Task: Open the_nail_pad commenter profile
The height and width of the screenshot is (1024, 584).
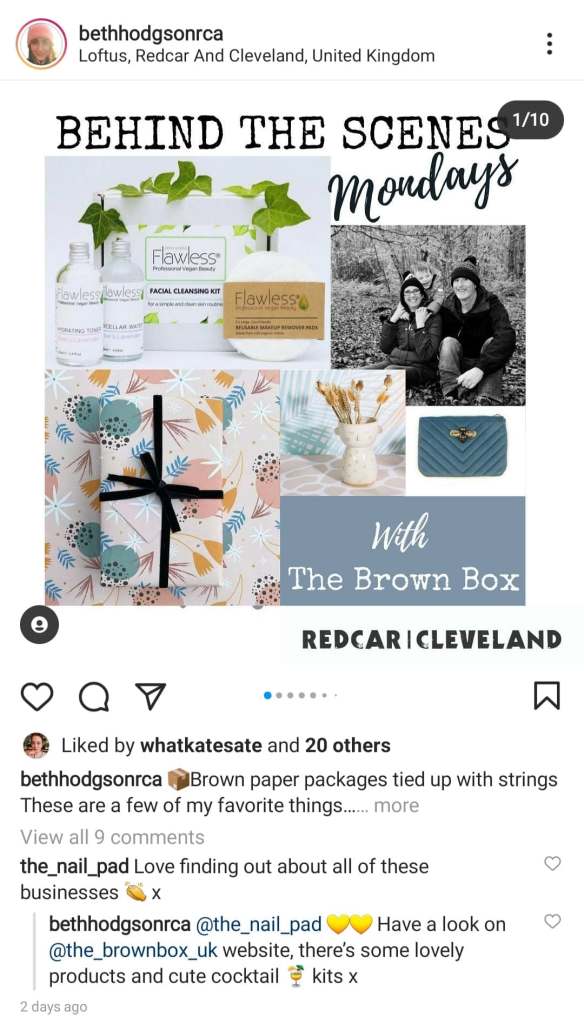Action: pyautogui.click(x=74, y=867)
